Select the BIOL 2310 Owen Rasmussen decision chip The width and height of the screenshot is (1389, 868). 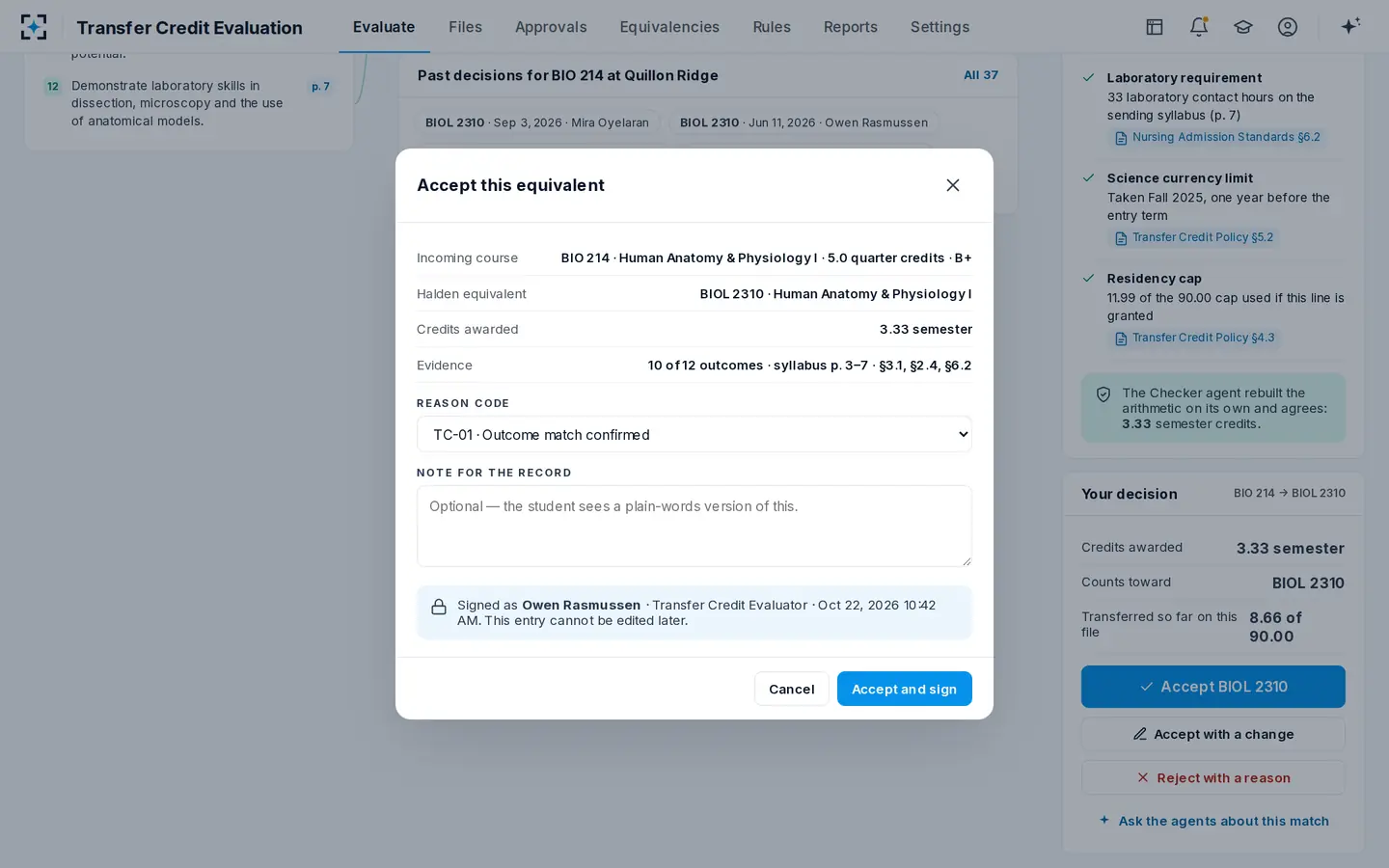tap(803, 122)
